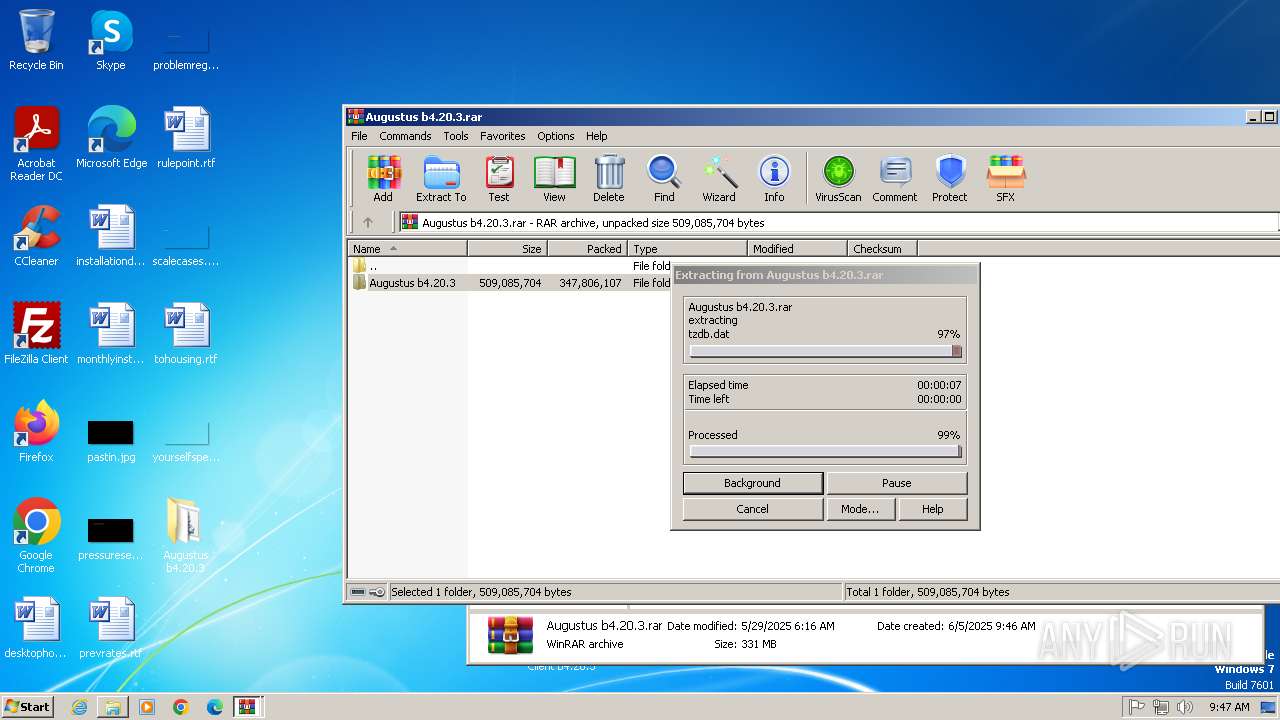Screen dimensions: 1280x720
Task: Select the Augustus b4.20.3 folder row
Action: (510, 283)
